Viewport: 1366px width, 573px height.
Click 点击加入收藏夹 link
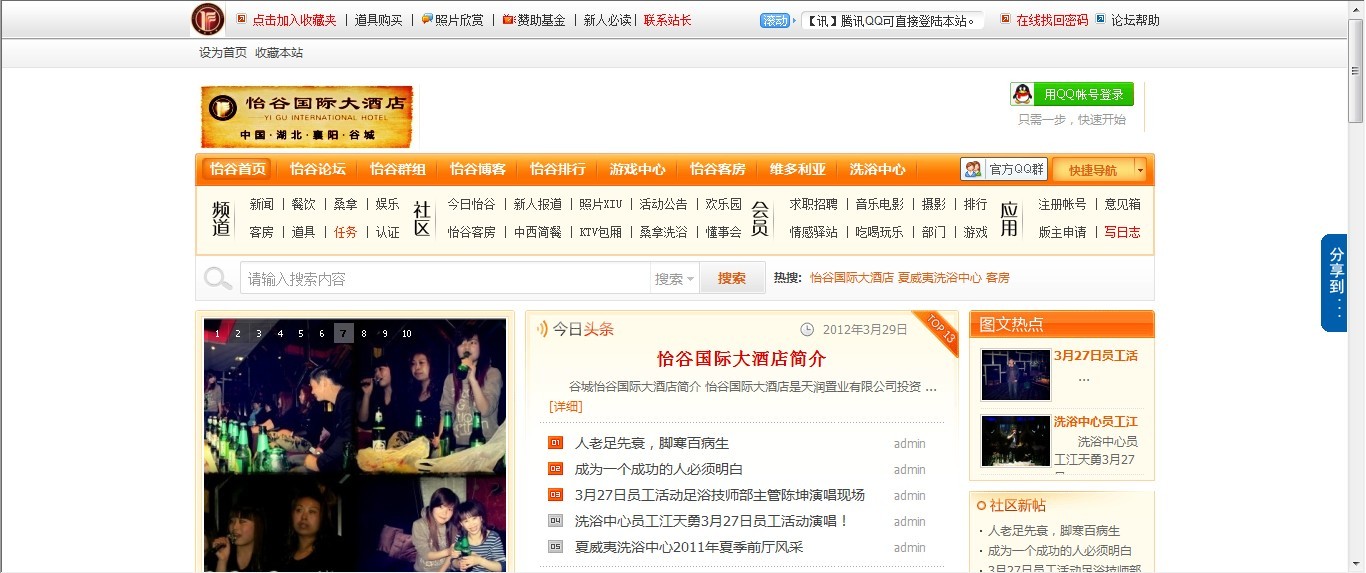click(x=294, y=20)
